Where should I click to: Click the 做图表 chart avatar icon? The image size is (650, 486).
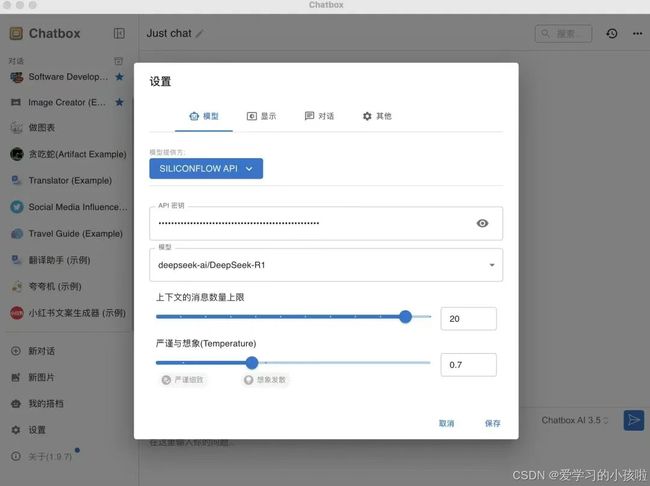pos(17,128)
